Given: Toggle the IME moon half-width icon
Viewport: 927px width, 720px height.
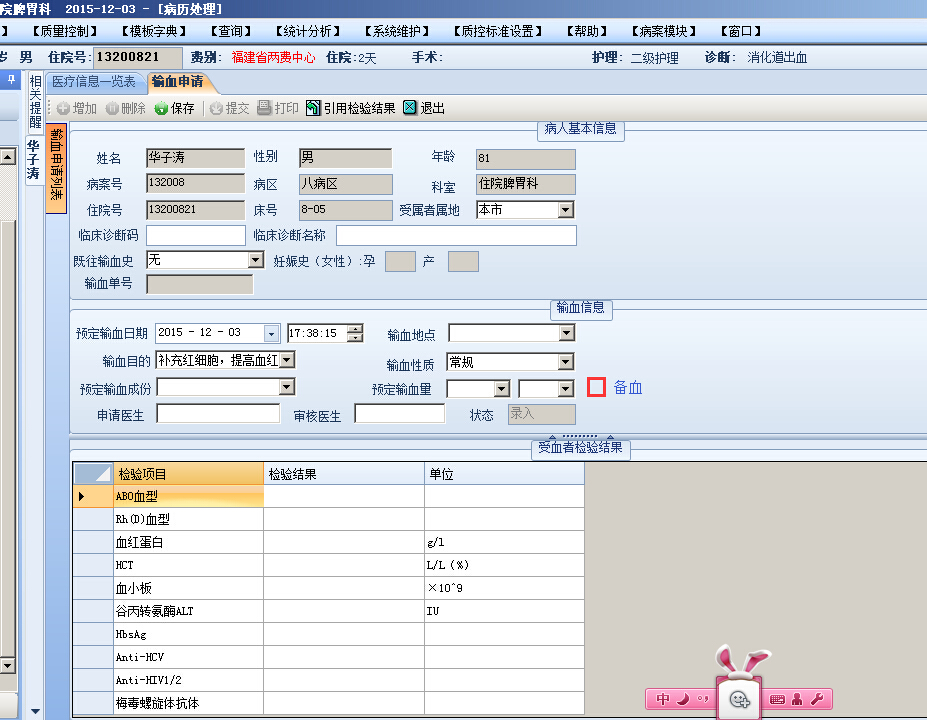Looking at the screenshot, I should click(x=683, y=699).
